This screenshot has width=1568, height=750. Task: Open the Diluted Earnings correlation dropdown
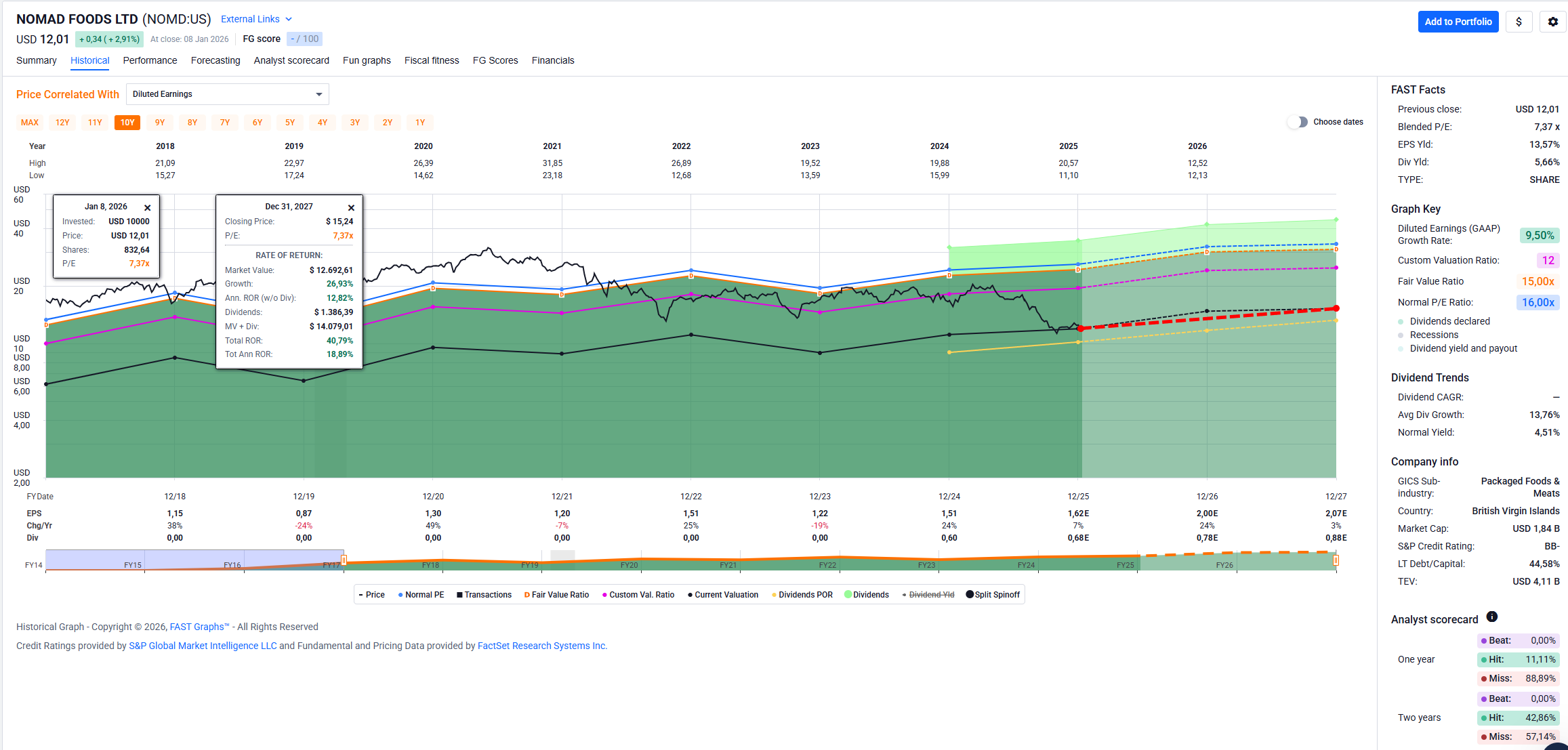tap(228, 94)
